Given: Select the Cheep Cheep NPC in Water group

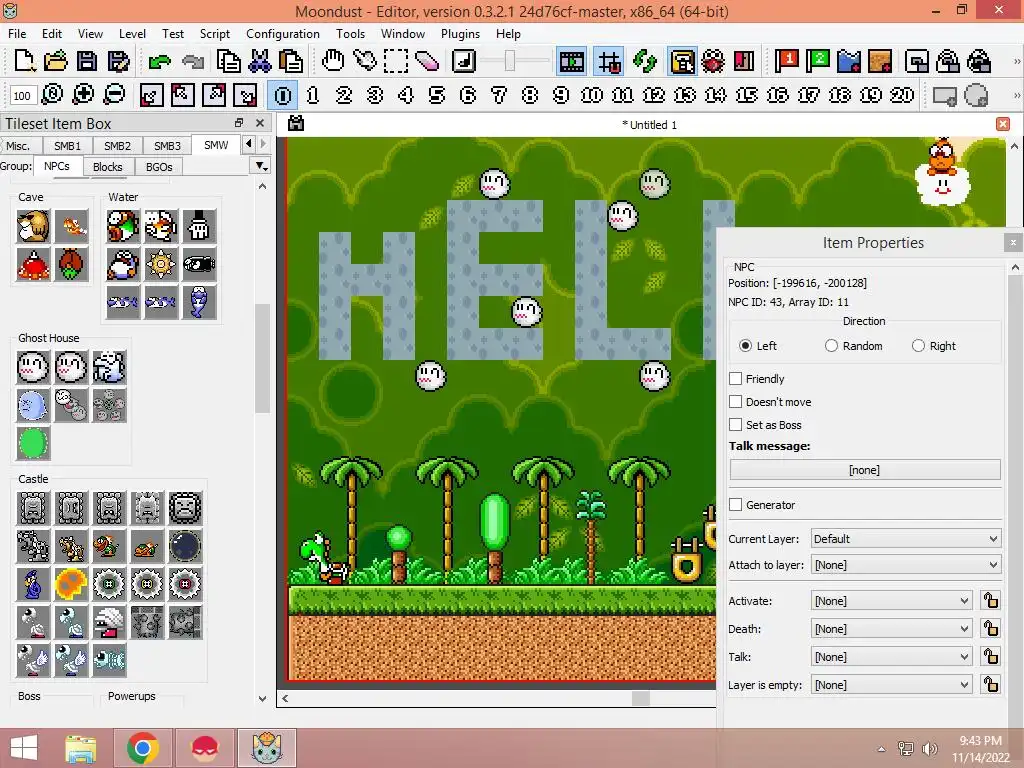Looking at the screenshot, I should coord(161,226).
